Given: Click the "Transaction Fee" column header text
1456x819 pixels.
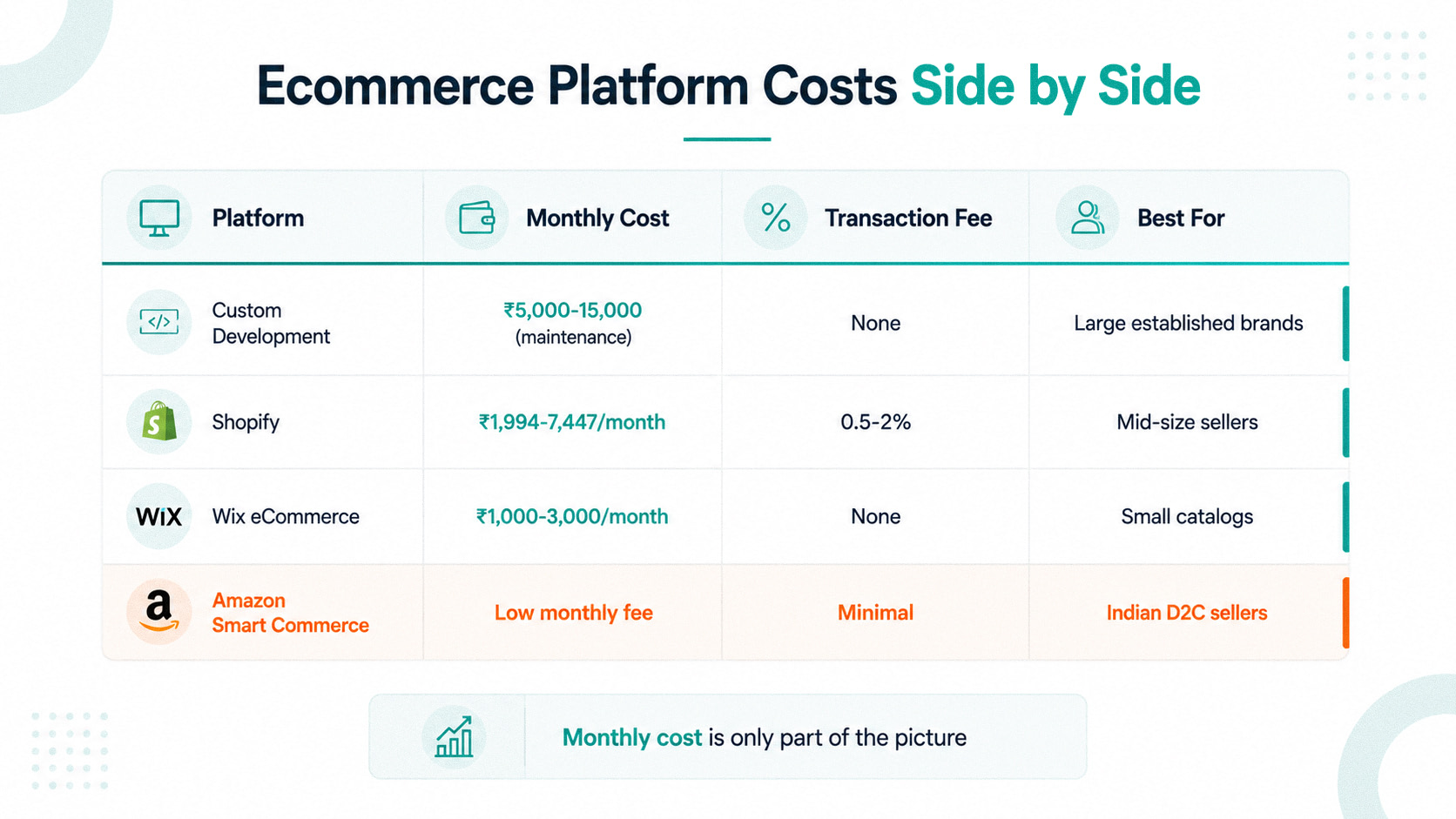Looking at the screenshot, I should 908,218.
